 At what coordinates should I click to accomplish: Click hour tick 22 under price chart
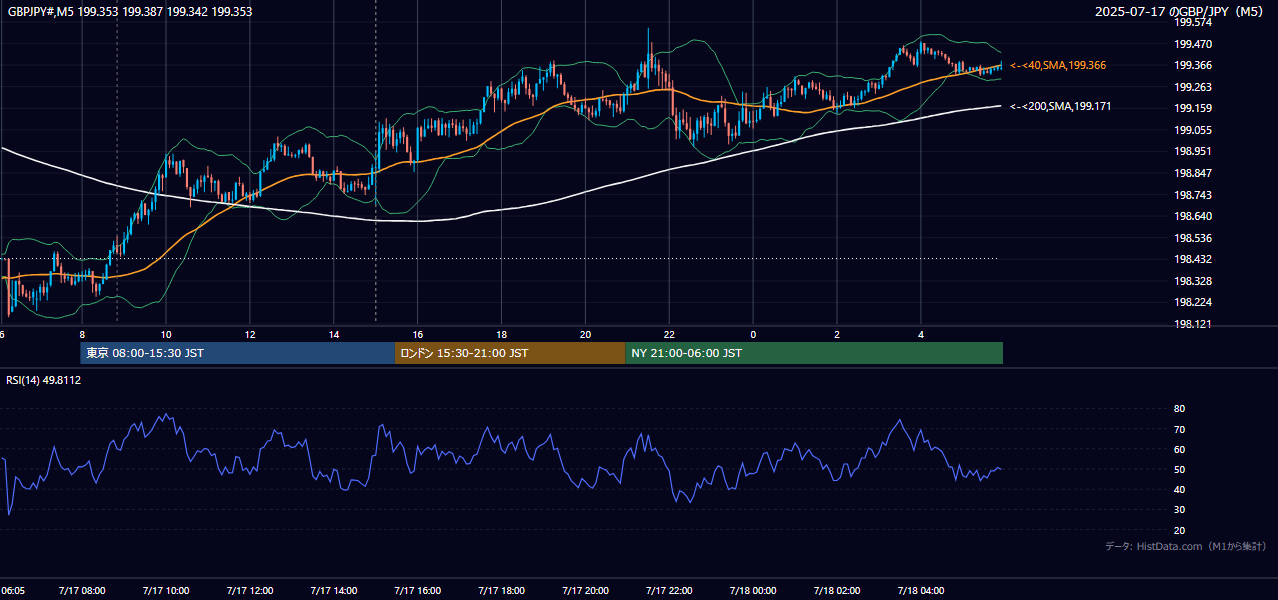(670, 335)
